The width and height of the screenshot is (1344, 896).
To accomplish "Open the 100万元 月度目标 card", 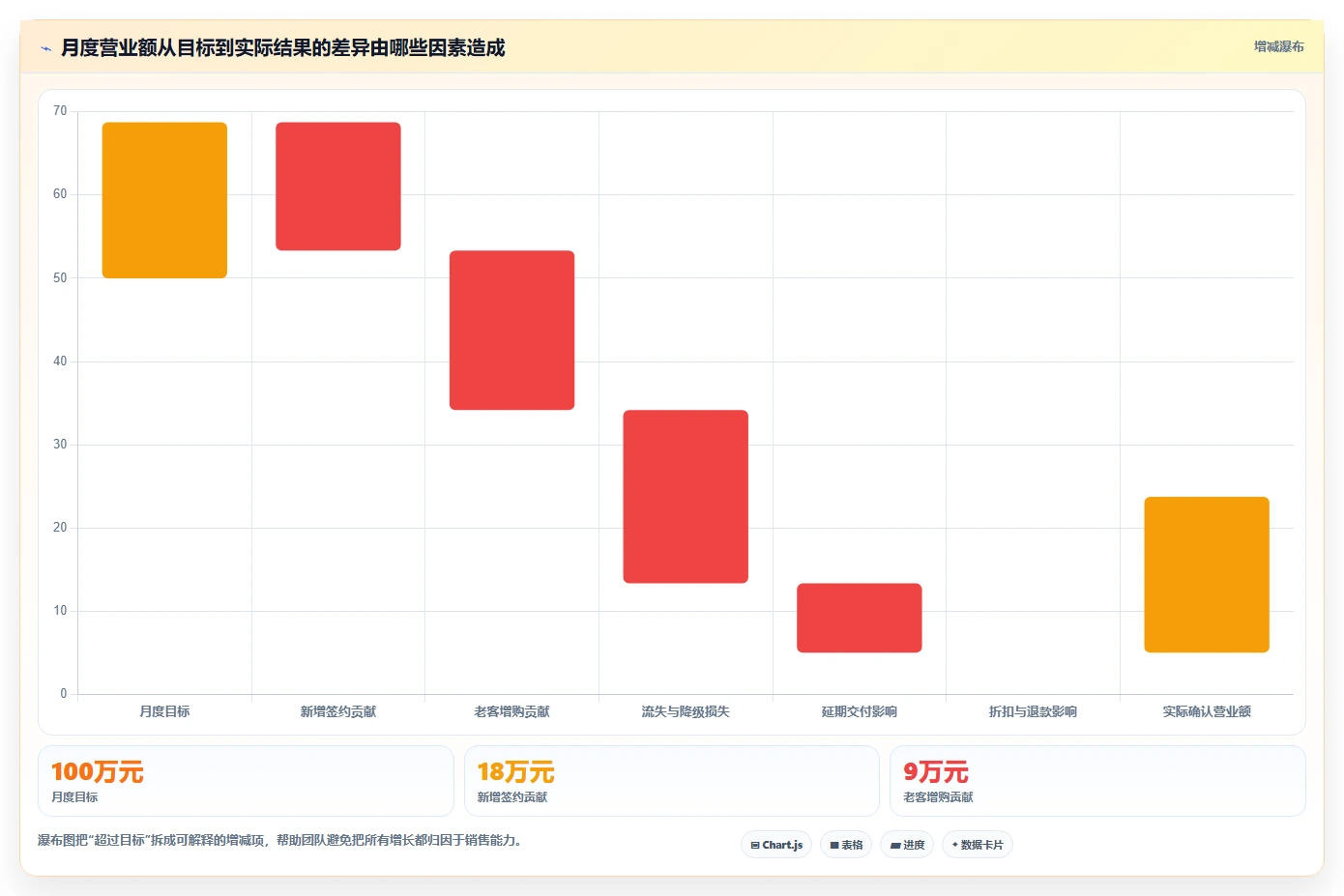I will (246, 781).
